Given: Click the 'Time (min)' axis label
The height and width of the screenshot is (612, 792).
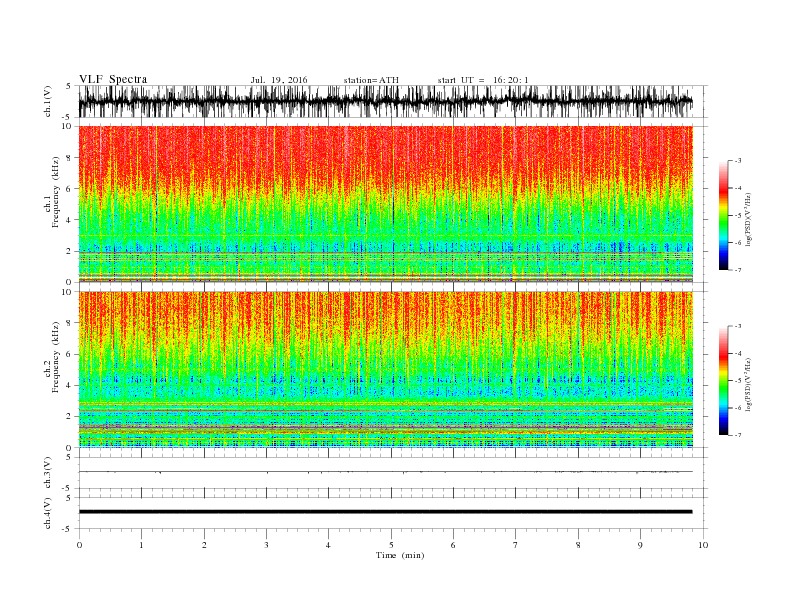Looking at the screenshot, I should 400,555.
